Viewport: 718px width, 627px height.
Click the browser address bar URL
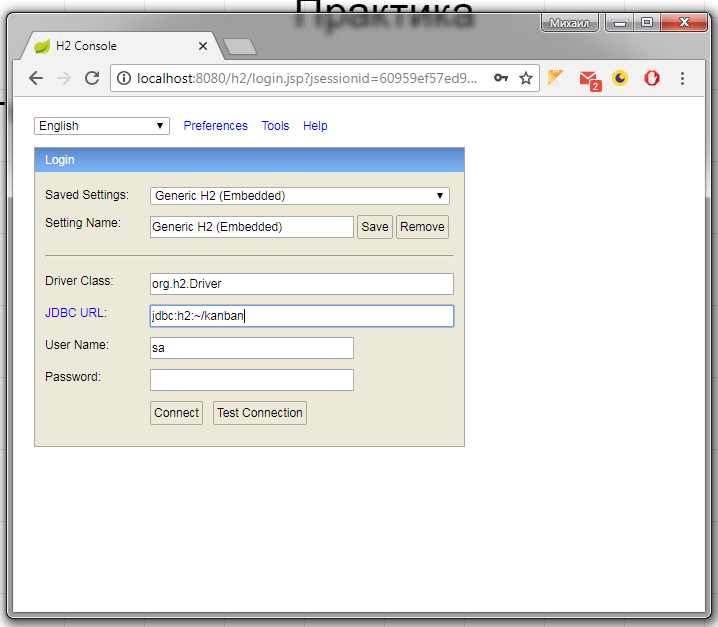307,78
